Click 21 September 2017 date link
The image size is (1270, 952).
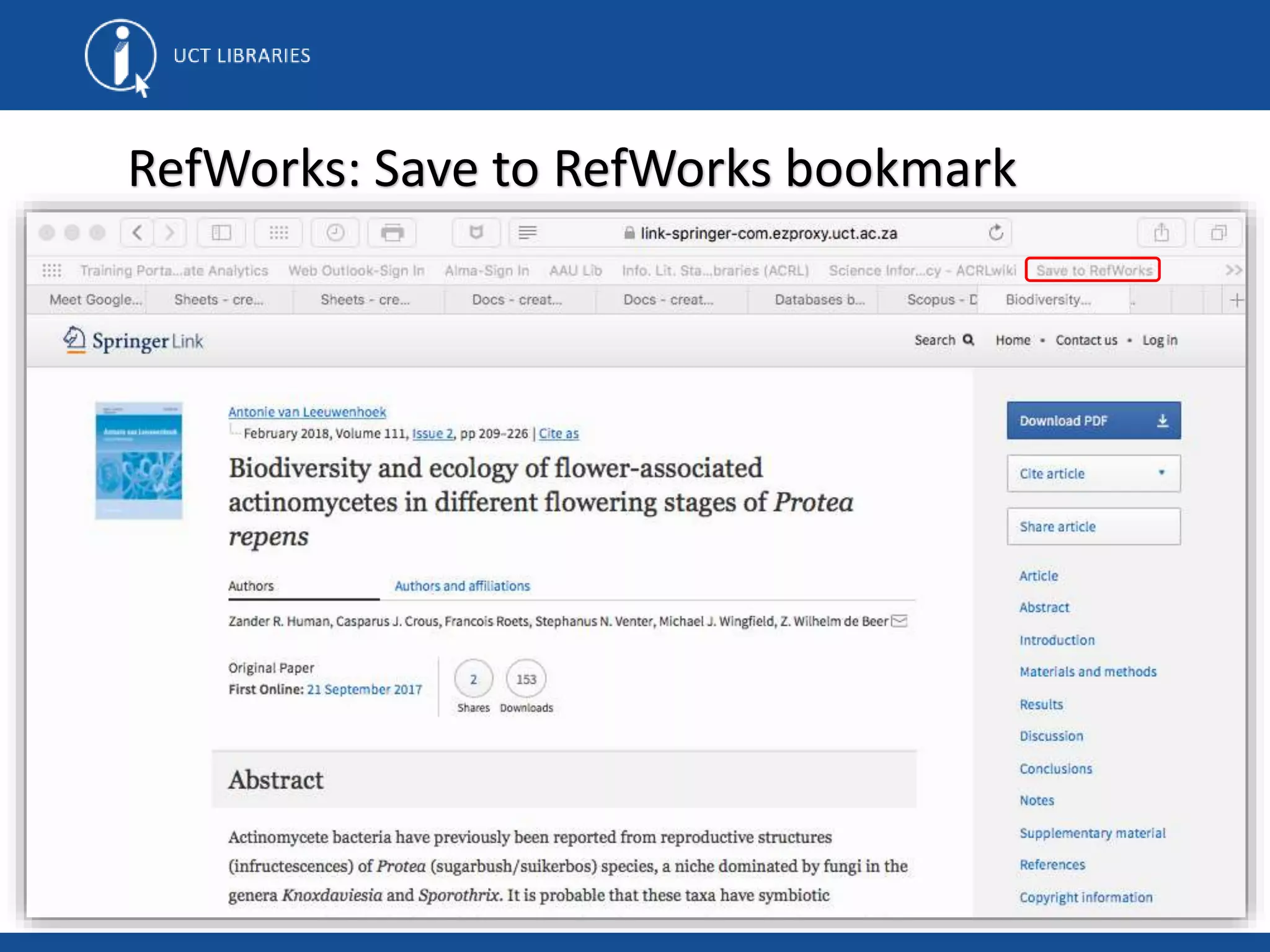click(x=365, y=689)
